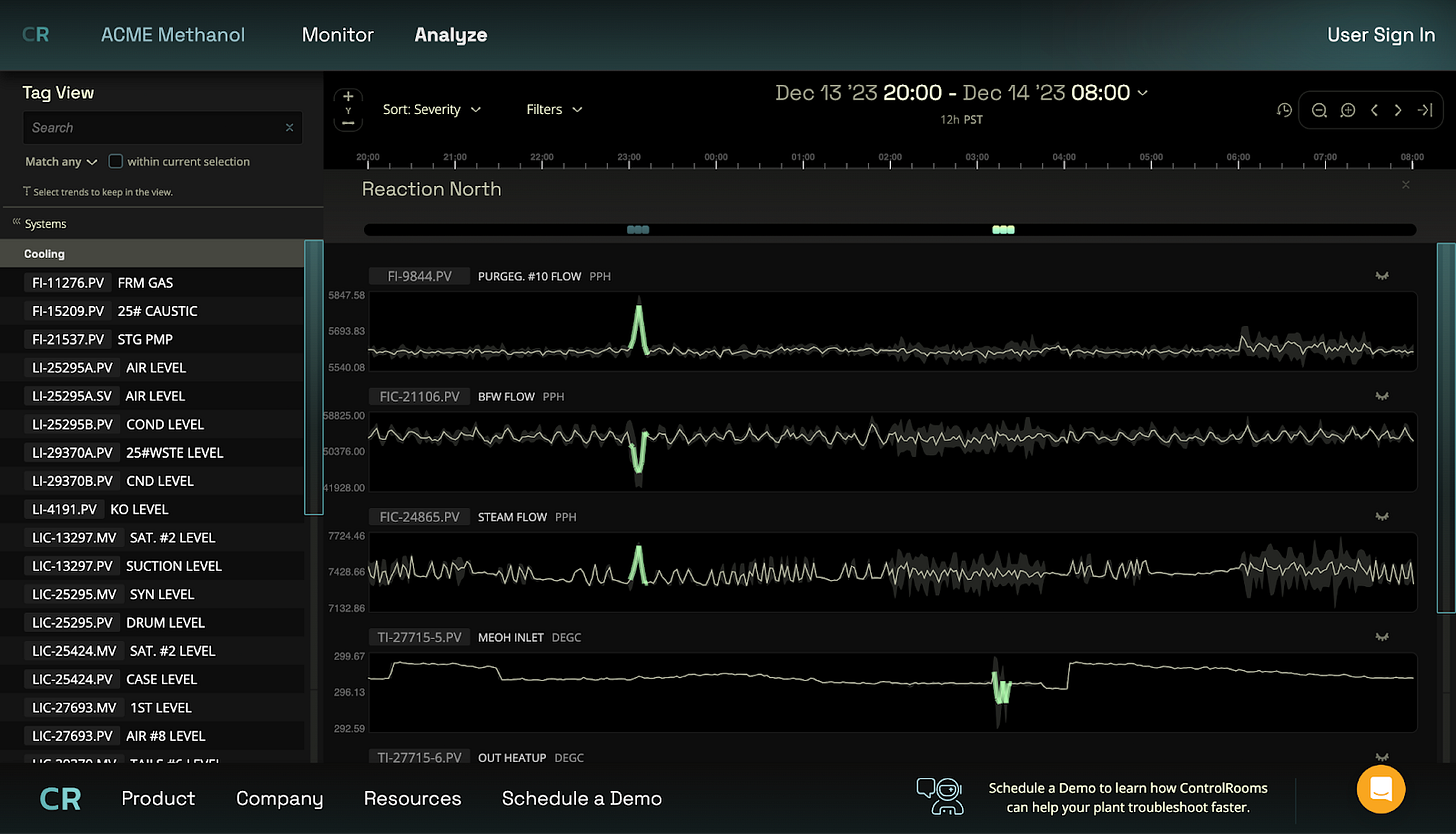Select tag LI-25295A.PV AIR LEVEL
Image resolution: width=1456 pixels, height=834 pixels.
152,368
